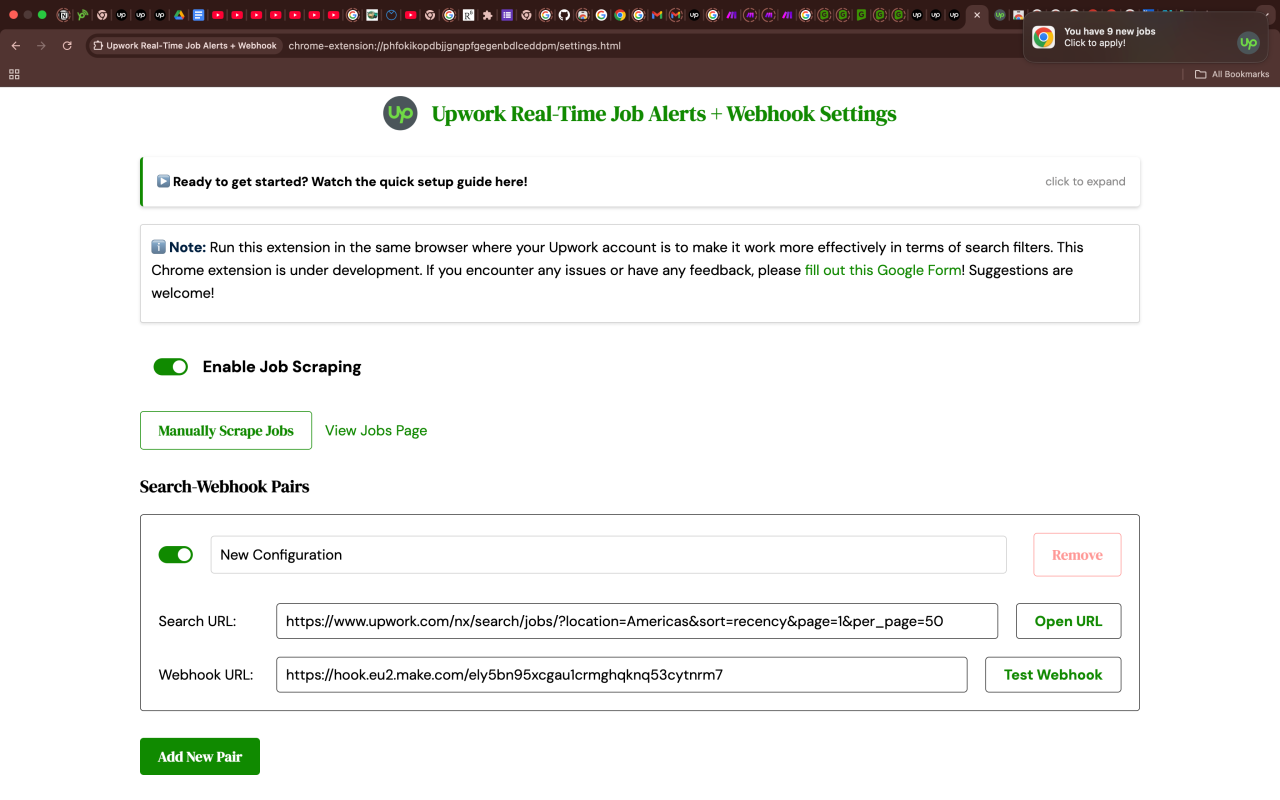This screenshot has height=800, width=1280.
Task: Open the All Bookmarks folder
Action: (x=1232, y=74)
